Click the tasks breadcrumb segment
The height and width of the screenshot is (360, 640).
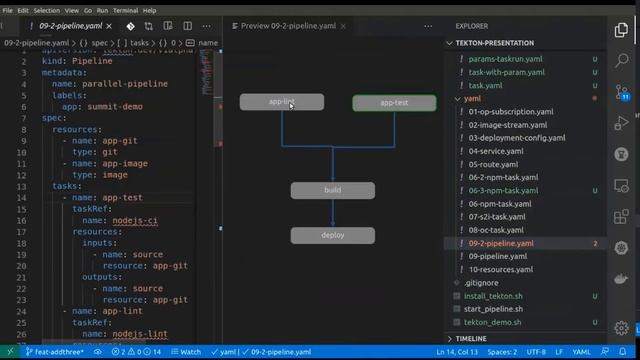pyautogui.click(x=139, y=43)
